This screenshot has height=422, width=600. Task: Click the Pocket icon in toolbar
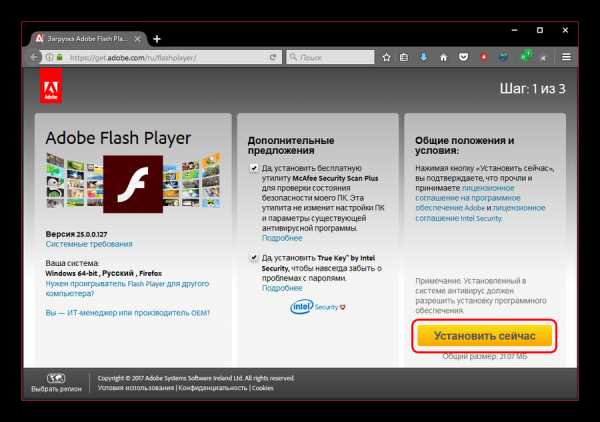[x=463, y=57]
